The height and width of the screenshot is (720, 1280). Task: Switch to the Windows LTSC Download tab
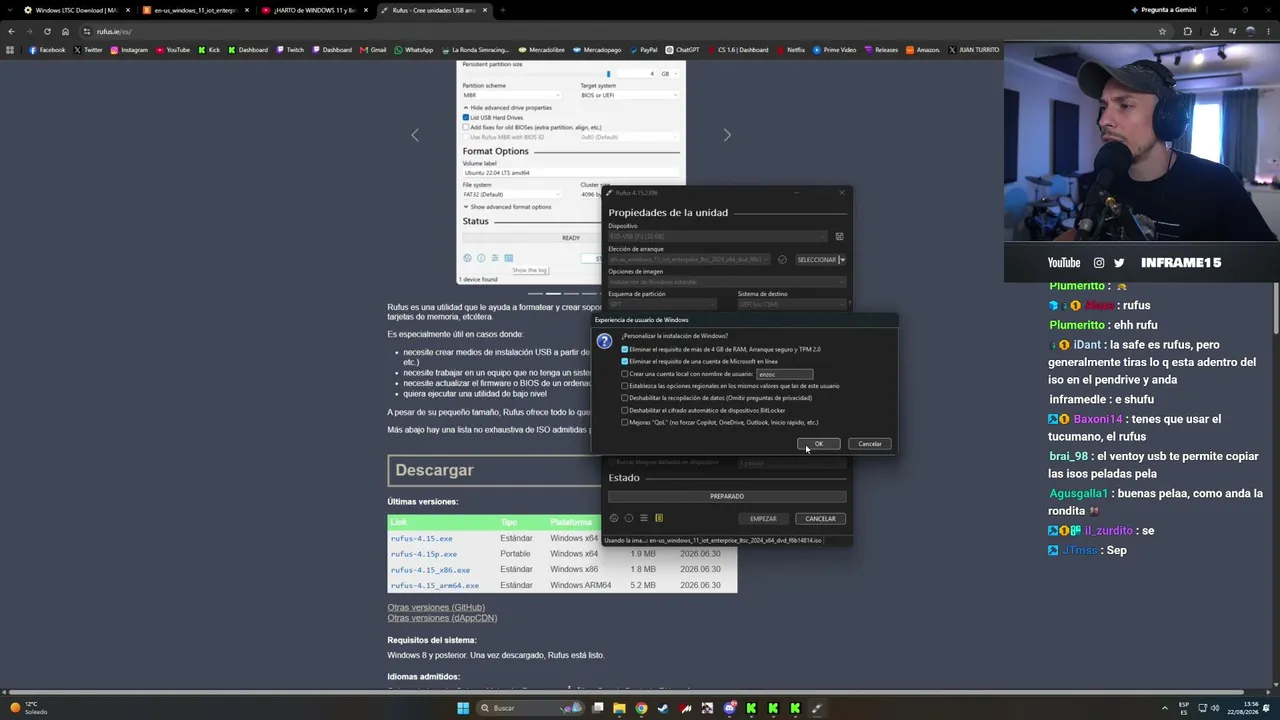(78, 10)
